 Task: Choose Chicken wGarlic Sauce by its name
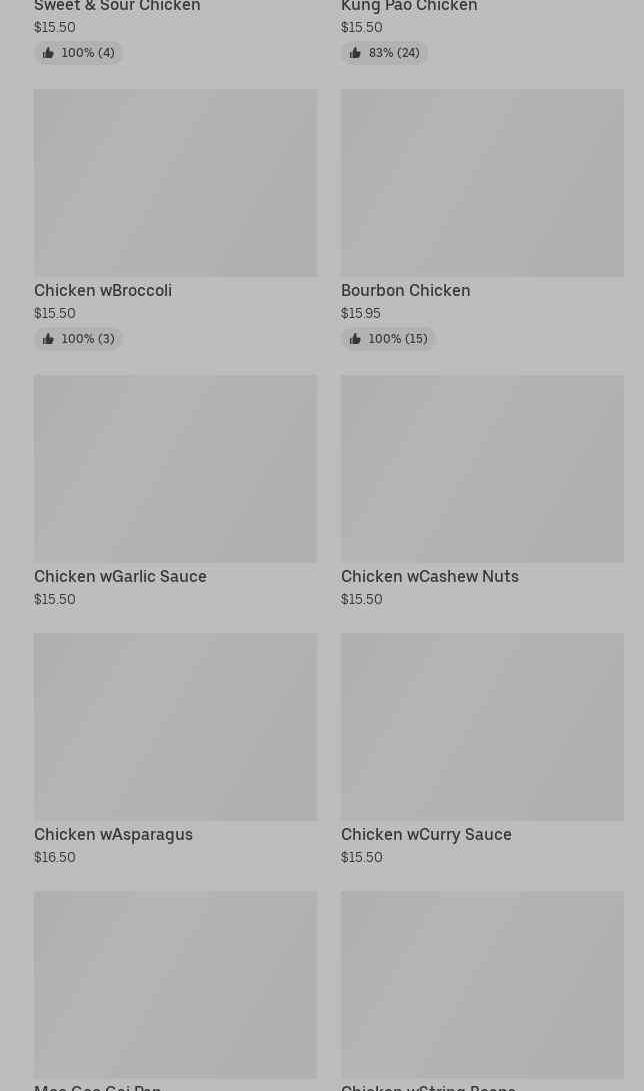tap(120, 577)
